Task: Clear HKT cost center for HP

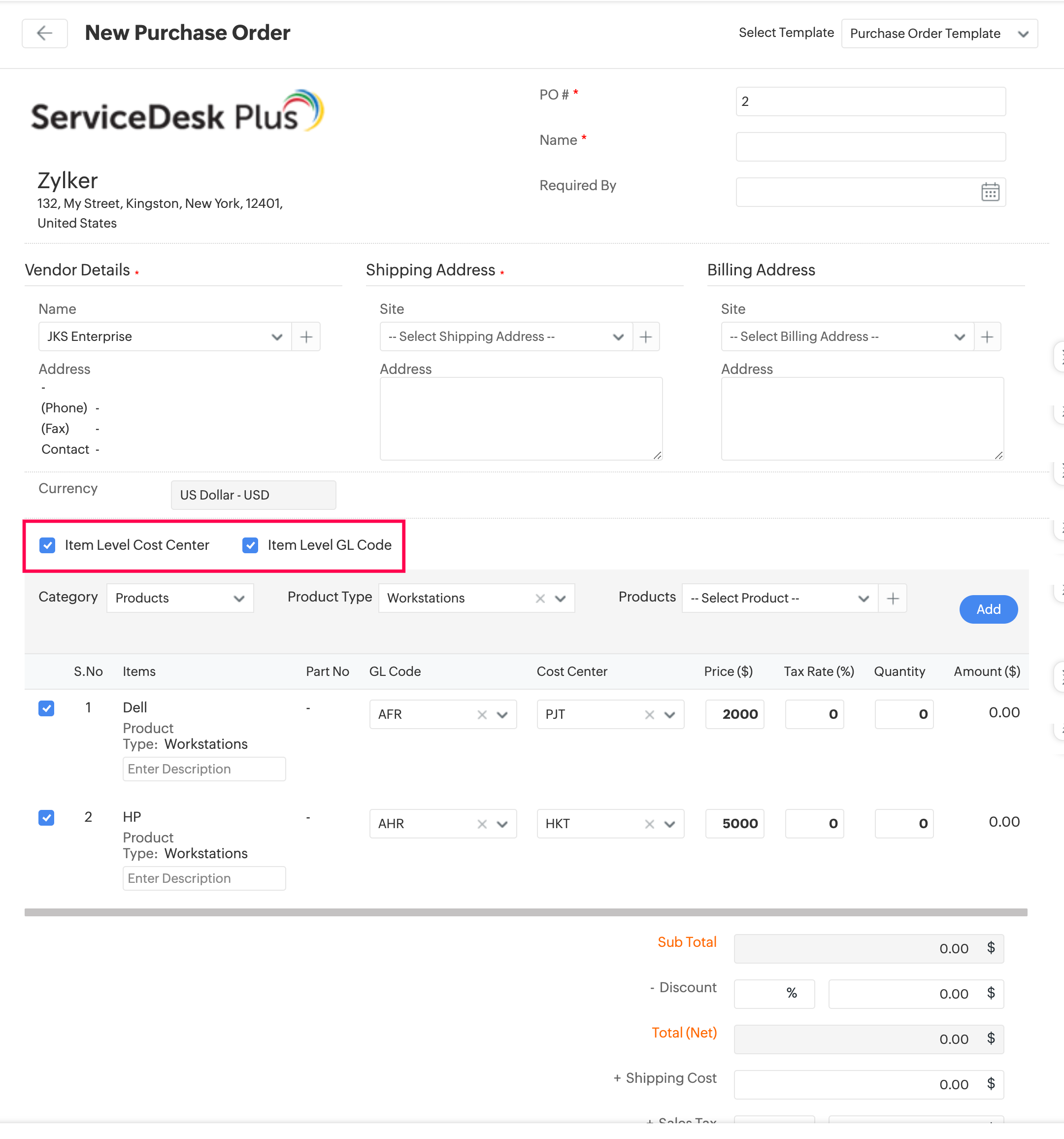Action: pos(649,825)
